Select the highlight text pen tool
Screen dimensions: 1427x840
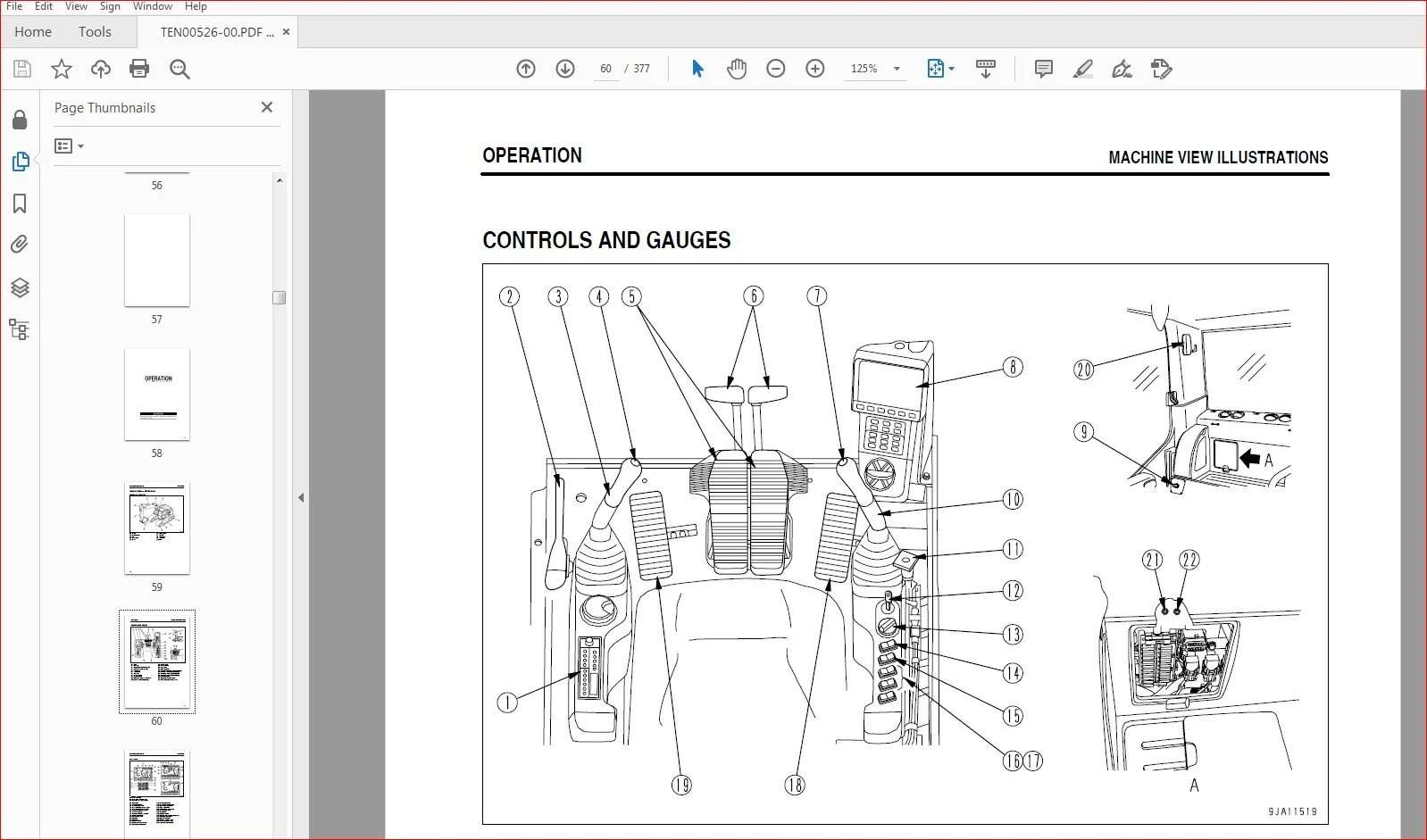coord(1082,69)
